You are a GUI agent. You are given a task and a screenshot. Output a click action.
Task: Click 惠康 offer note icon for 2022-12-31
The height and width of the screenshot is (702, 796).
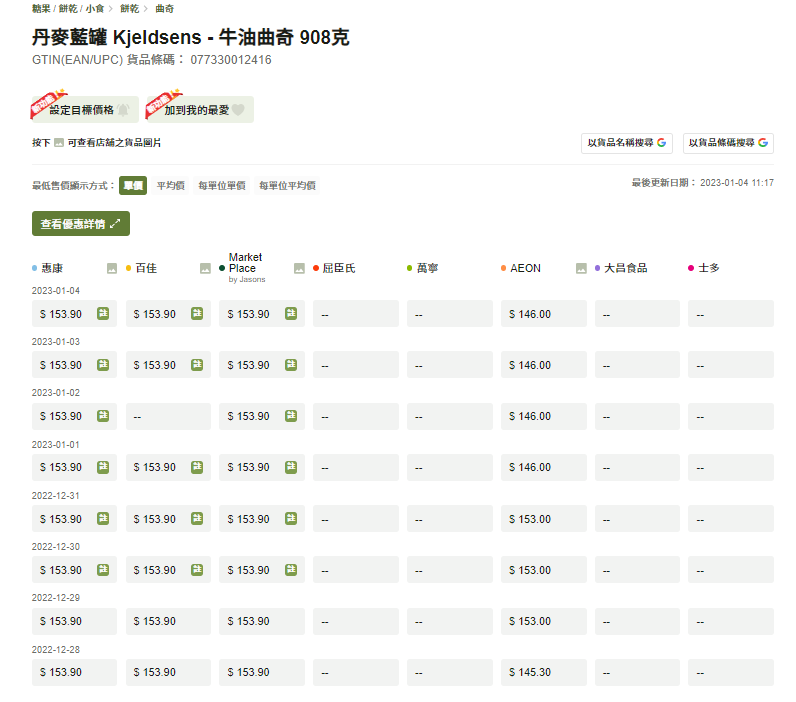point(103,518)
